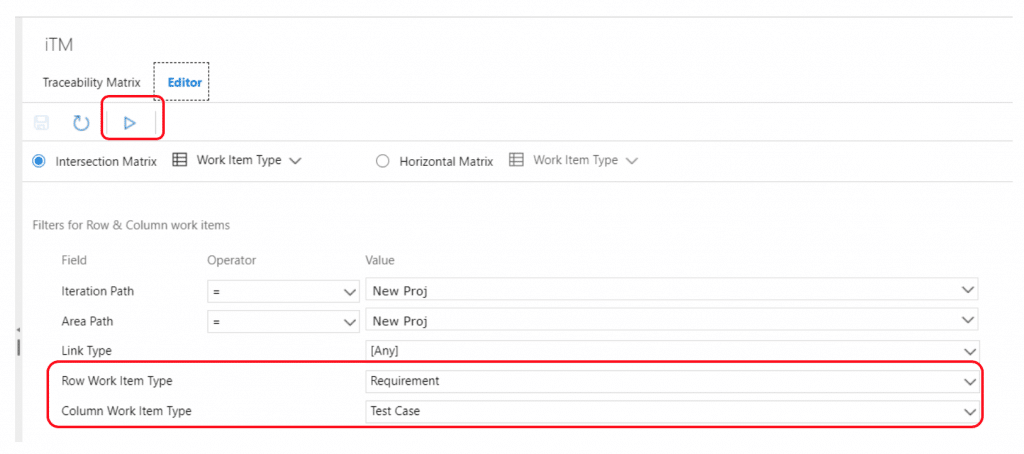Screen dimensions: 1024x454
Task: Open Row Work Item Type Requirement dropdown
Action: pos(672,381)
